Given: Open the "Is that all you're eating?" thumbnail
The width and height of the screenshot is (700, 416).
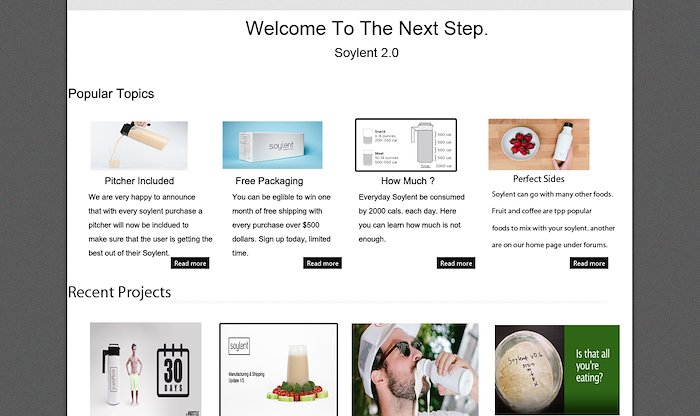Looking at the screenshot, I should [557, 370].
